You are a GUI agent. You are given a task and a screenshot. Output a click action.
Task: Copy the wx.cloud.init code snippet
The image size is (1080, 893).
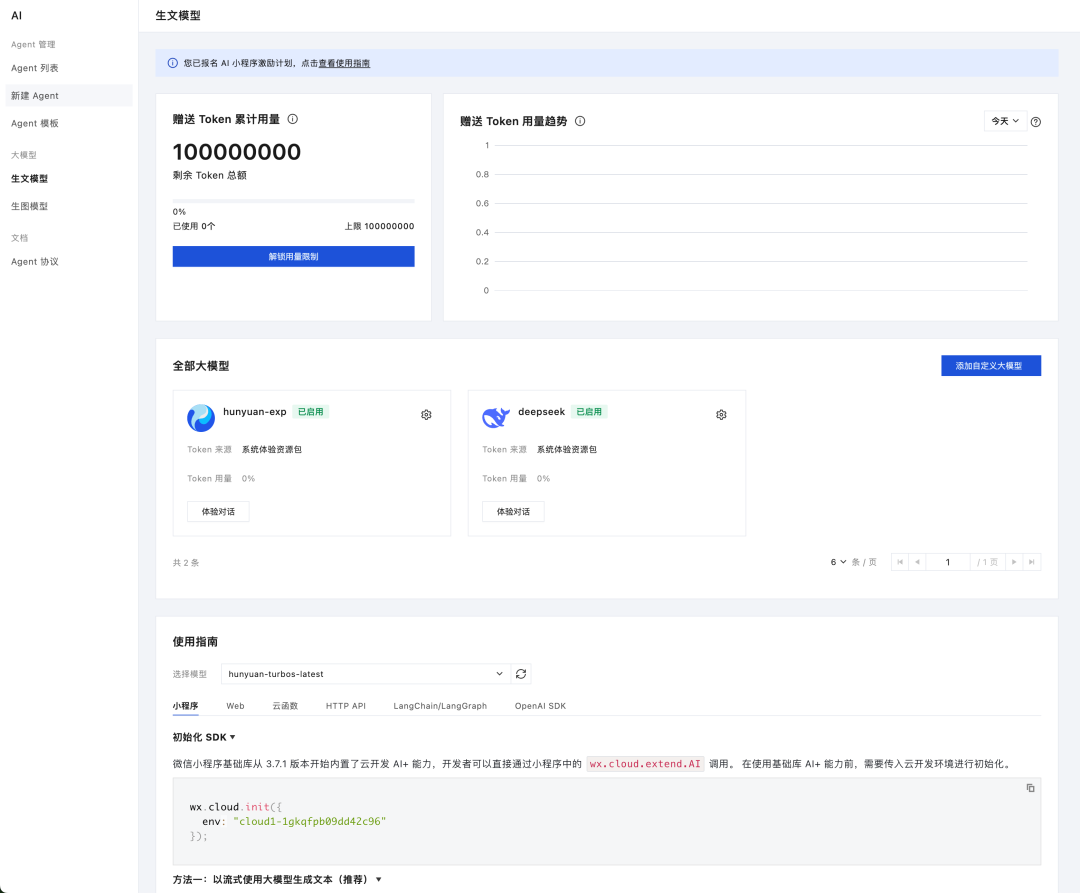tap(1030, 788)
